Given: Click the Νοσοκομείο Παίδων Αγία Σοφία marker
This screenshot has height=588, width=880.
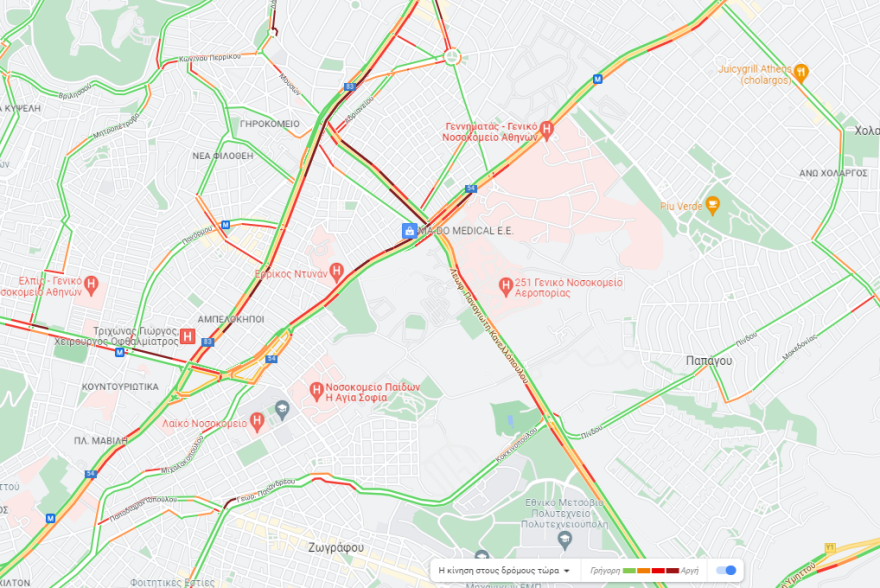Looking at the screenshot, I should pyautogui.click(x=317, y=391).
